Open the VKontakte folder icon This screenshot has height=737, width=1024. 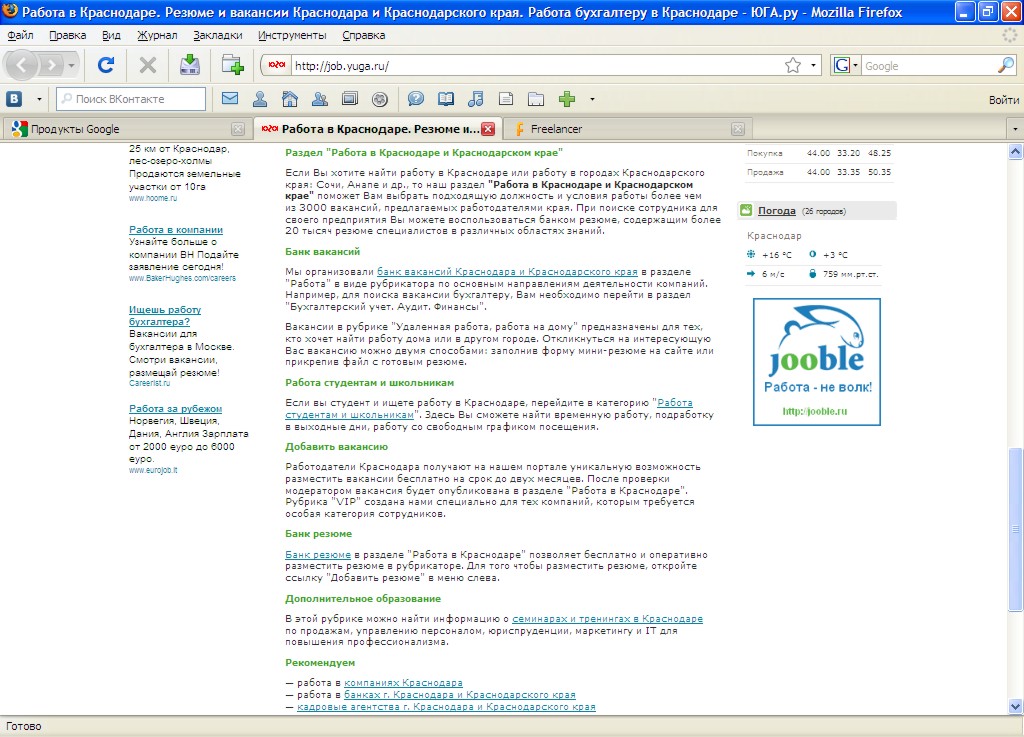(x=536, y=99)
